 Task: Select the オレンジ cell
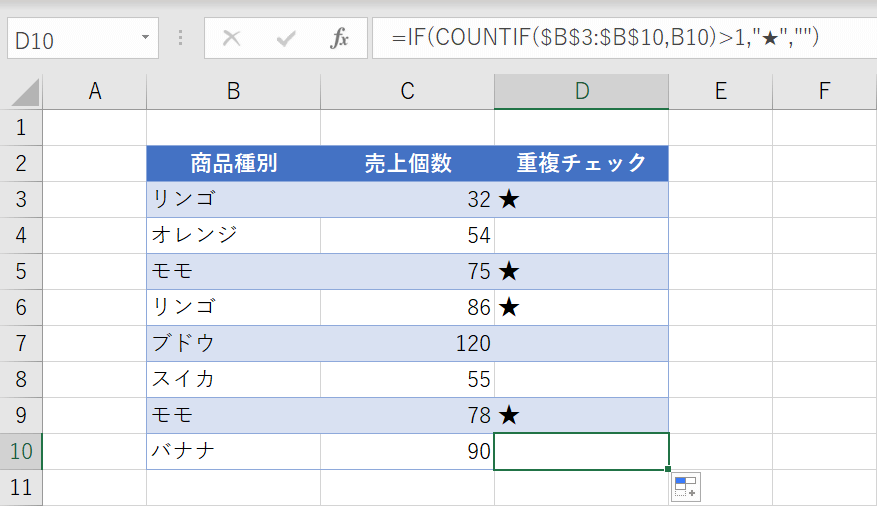pyautogui.click(x=233, y=235)
